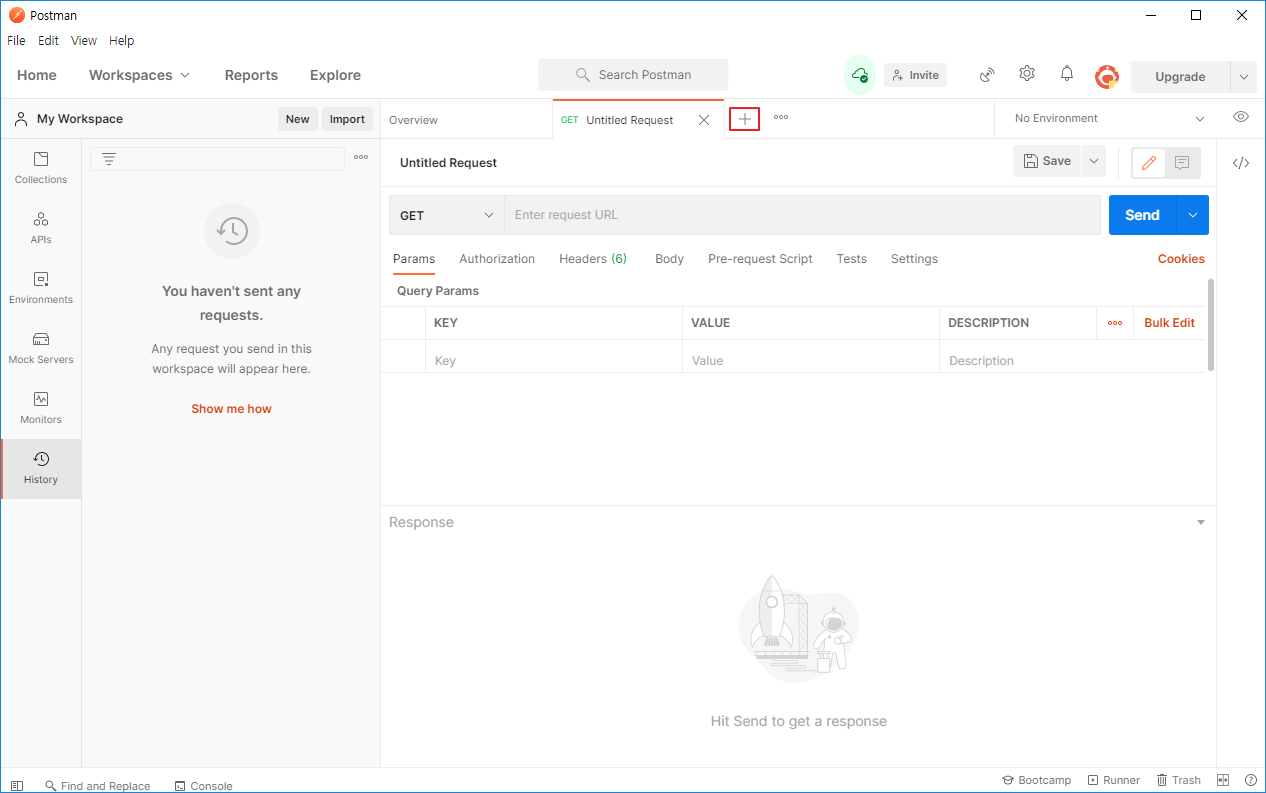Image resolution: width=1266 pixels, height=793 pixels.
Task: Expand the Send button dropdown arrow
Action: (1193, 215)
